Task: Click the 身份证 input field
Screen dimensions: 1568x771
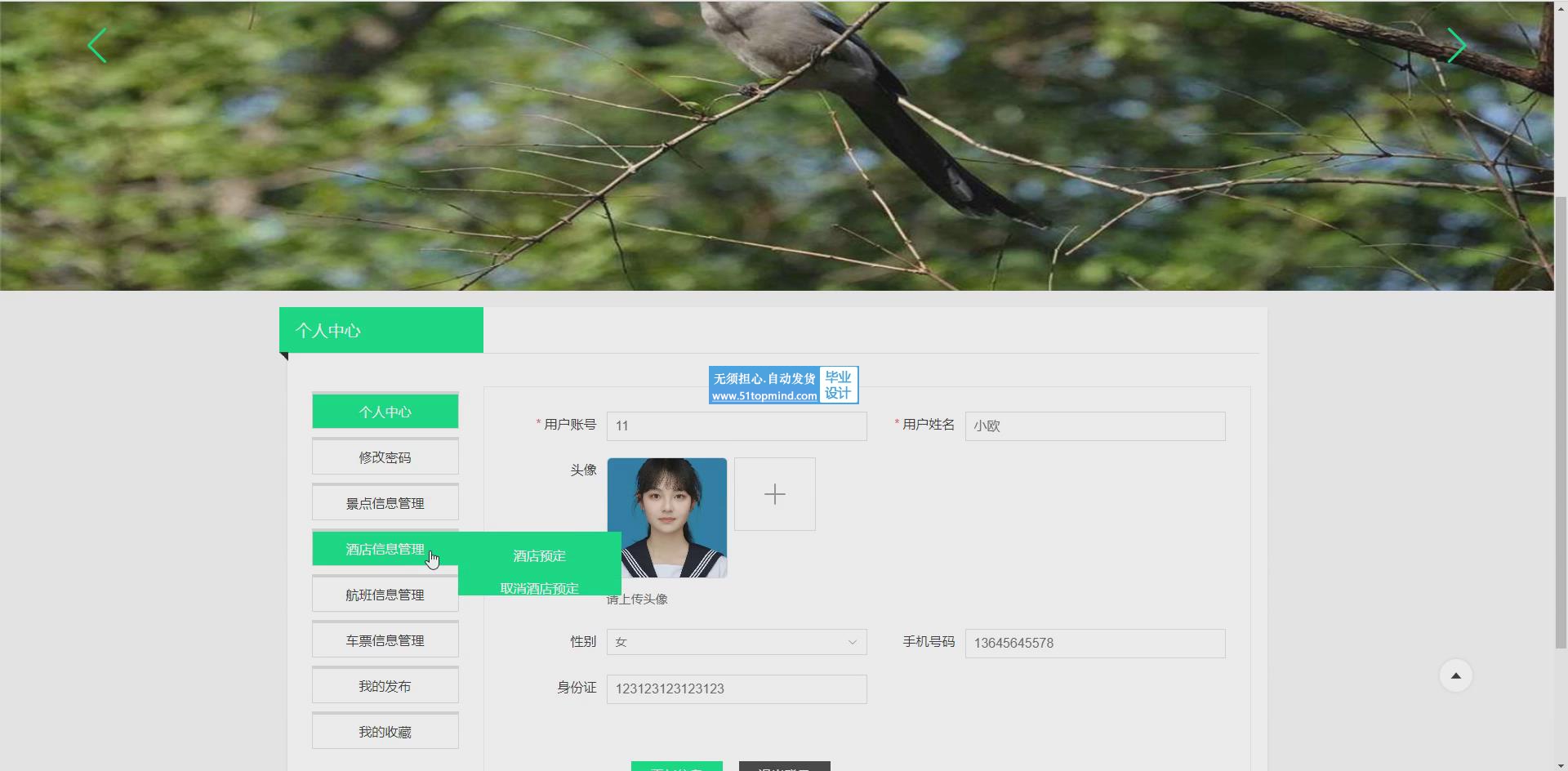Action: pyautogui.click(x=736, y=689)
